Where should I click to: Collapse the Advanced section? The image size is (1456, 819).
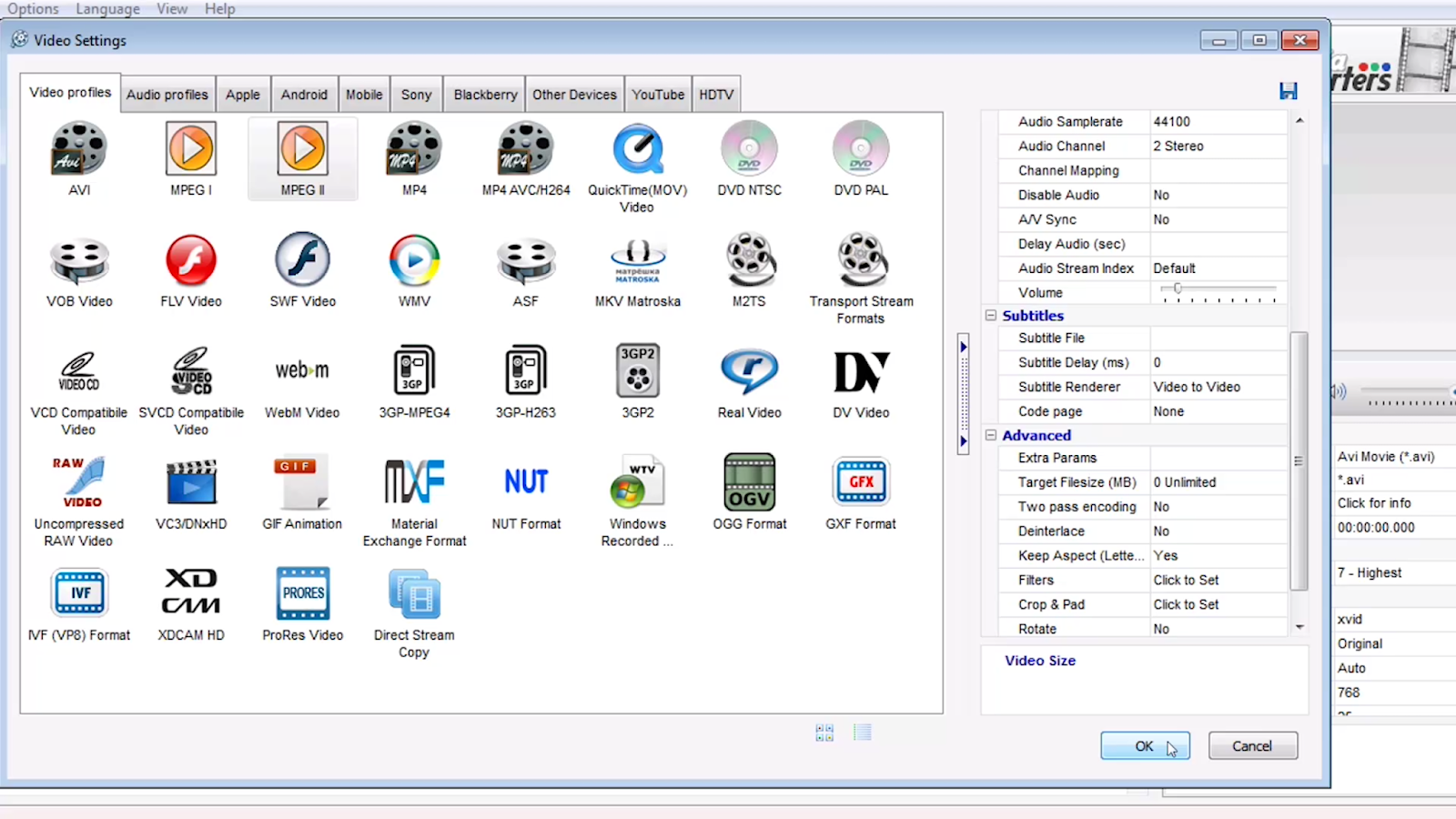click(991, 436)
